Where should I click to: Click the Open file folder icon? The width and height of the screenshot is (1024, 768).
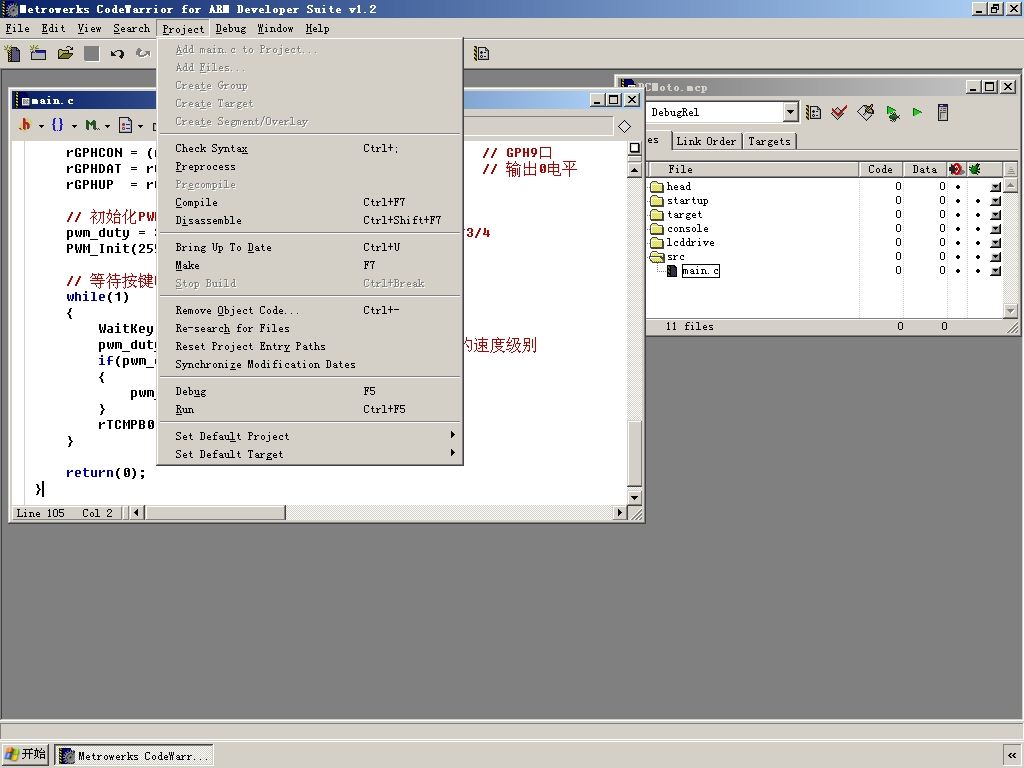click(65, 53)
